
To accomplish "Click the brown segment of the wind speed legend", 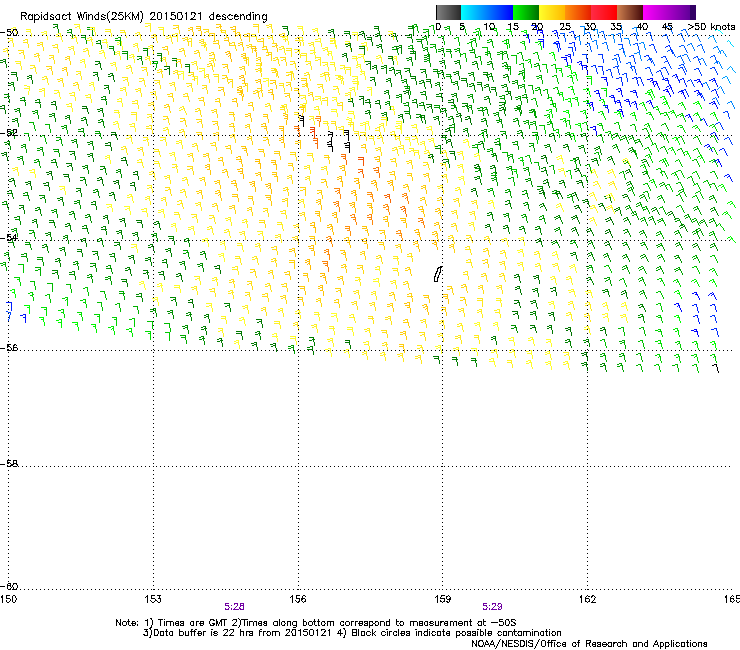I will (x=630, y=12).
